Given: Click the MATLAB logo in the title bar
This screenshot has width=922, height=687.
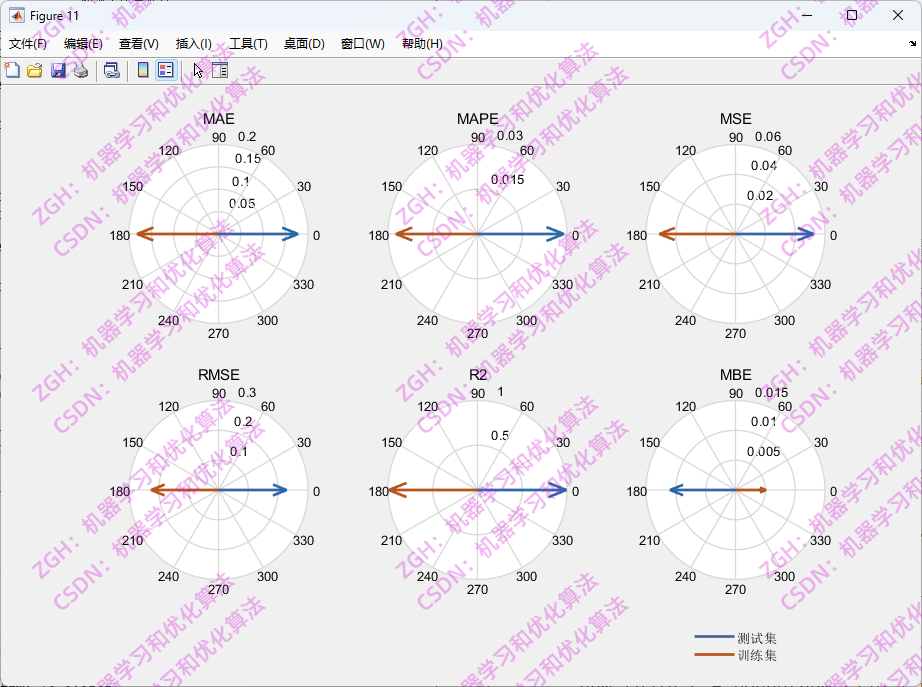Looking at the screenshot, I should pyautogui.click(x=16, y=15).
